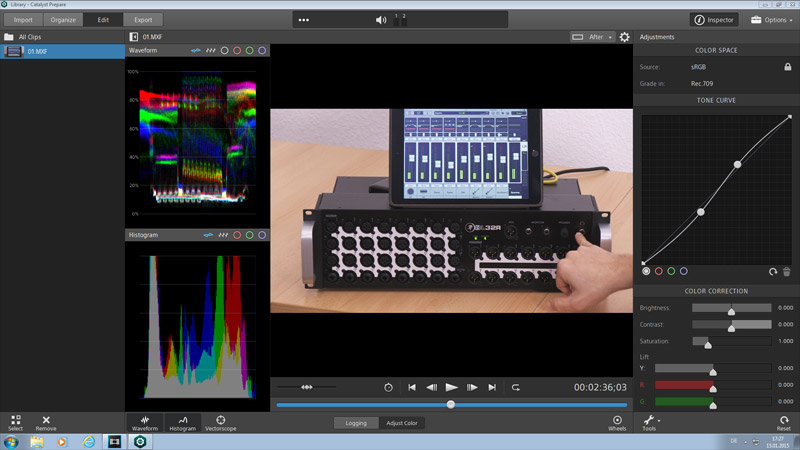Screen dimensions: 800x450
Task: Click the Remove clip icon
Action: pyautogui.click(x=46, y=421)
